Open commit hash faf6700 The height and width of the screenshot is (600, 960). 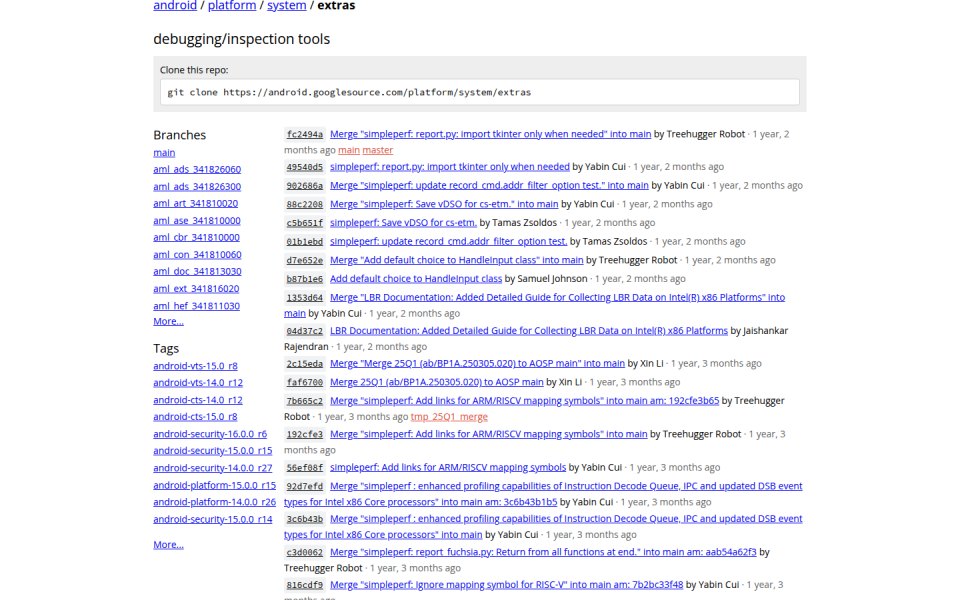tap(304, 382)
